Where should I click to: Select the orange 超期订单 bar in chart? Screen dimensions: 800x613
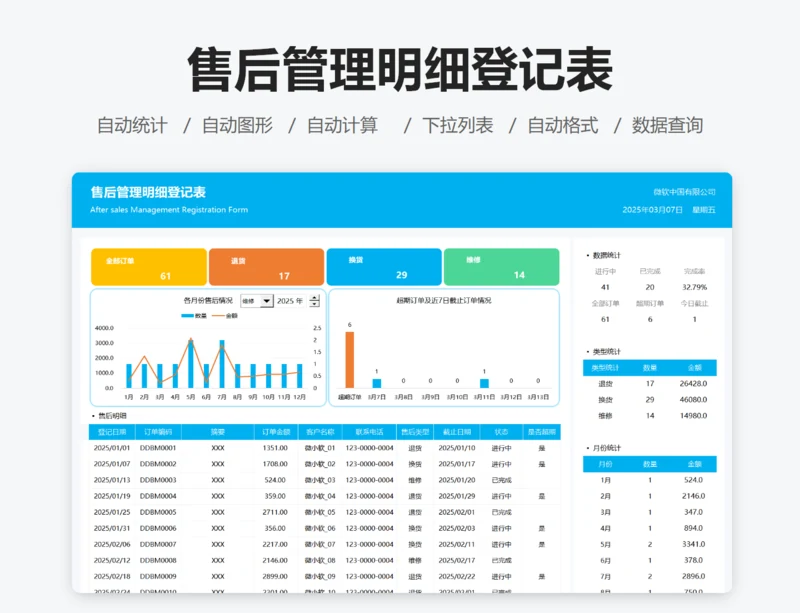349,360
